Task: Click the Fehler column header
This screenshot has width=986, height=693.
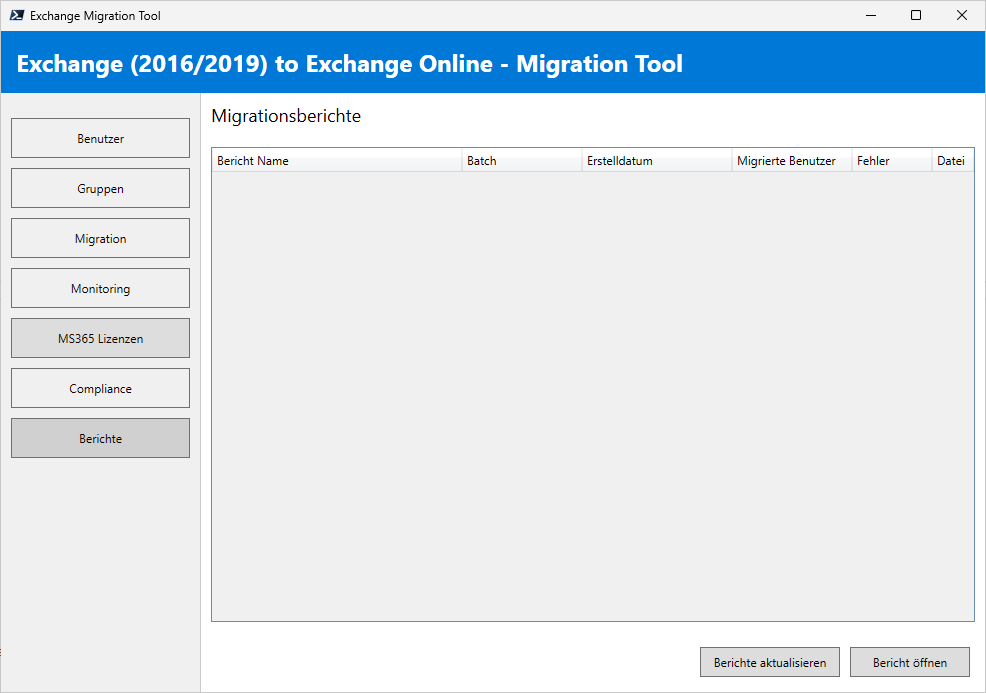Action: [x=891, y=161]
